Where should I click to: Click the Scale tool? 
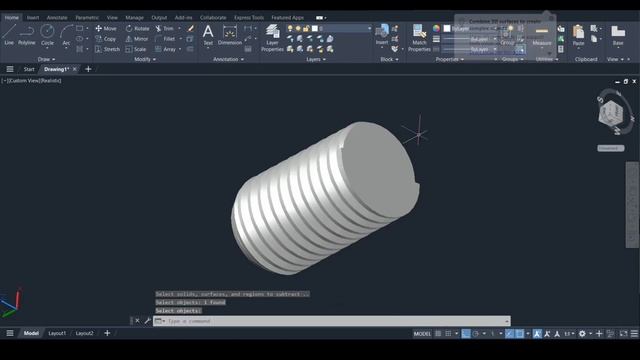pyautogui.click(x=136, y=49)
